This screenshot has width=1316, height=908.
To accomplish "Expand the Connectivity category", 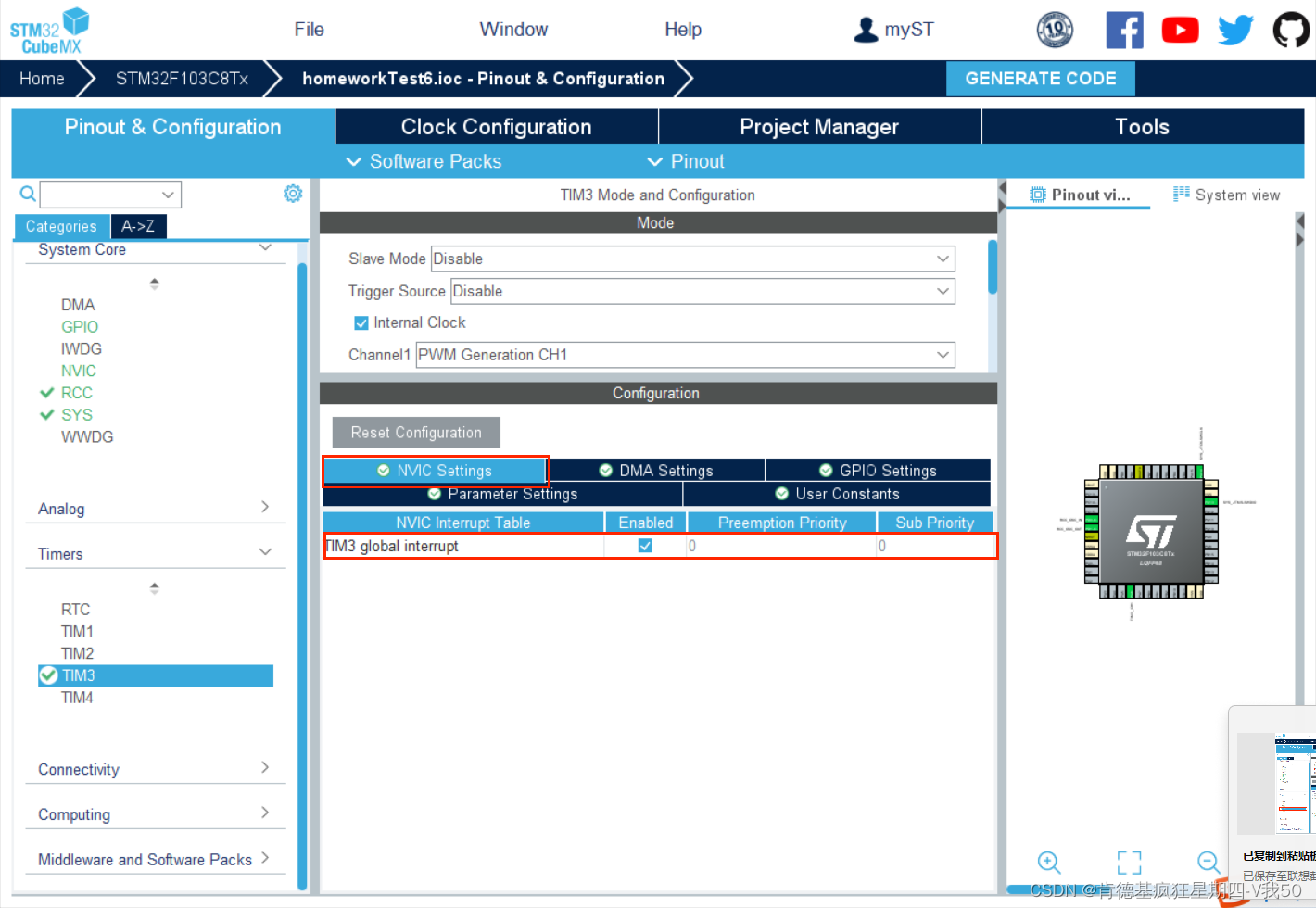I will click(155, 769).
